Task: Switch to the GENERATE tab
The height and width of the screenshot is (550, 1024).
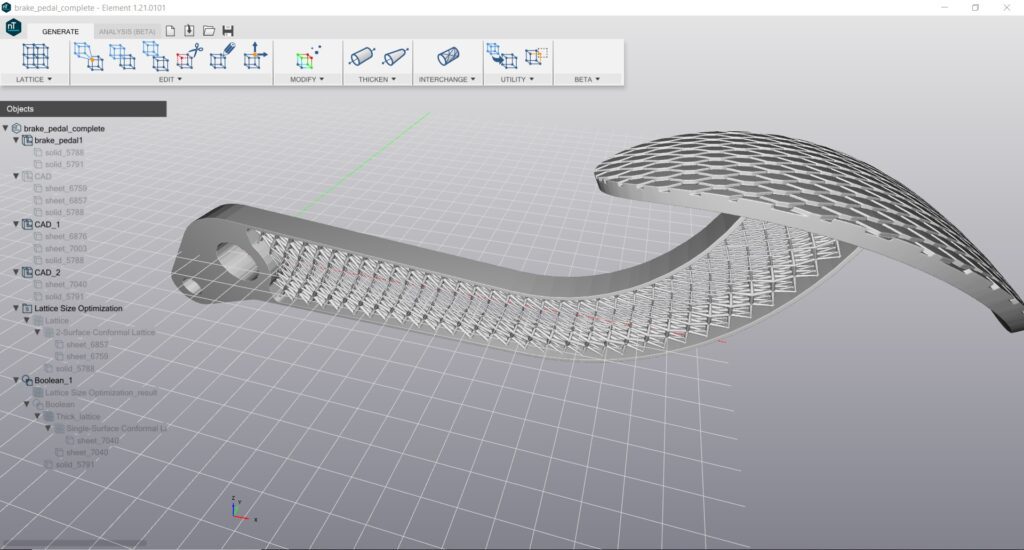Action: click(60, 32)
